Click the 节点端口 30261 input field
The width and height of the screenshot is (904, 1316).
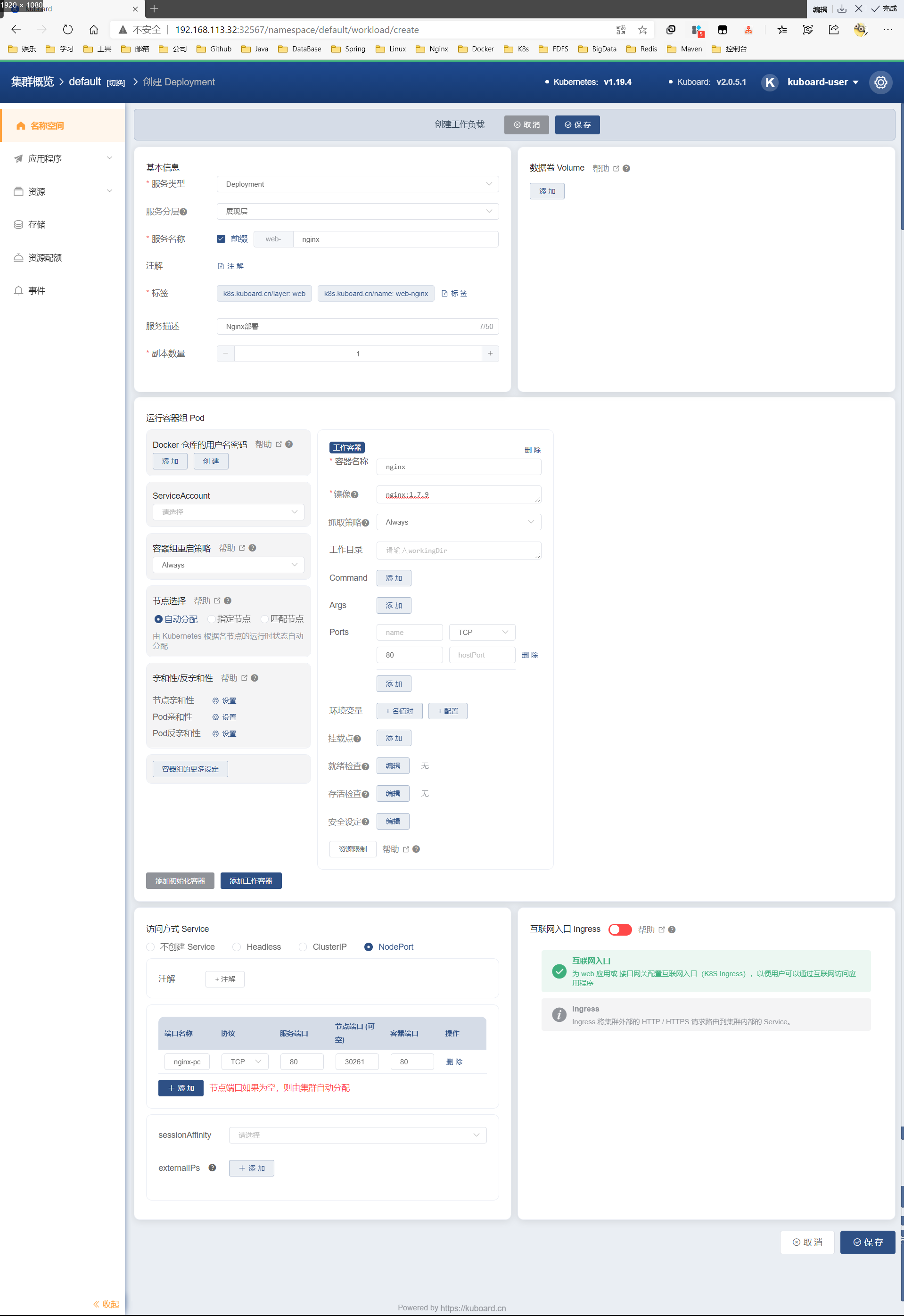pos(357,1061)
